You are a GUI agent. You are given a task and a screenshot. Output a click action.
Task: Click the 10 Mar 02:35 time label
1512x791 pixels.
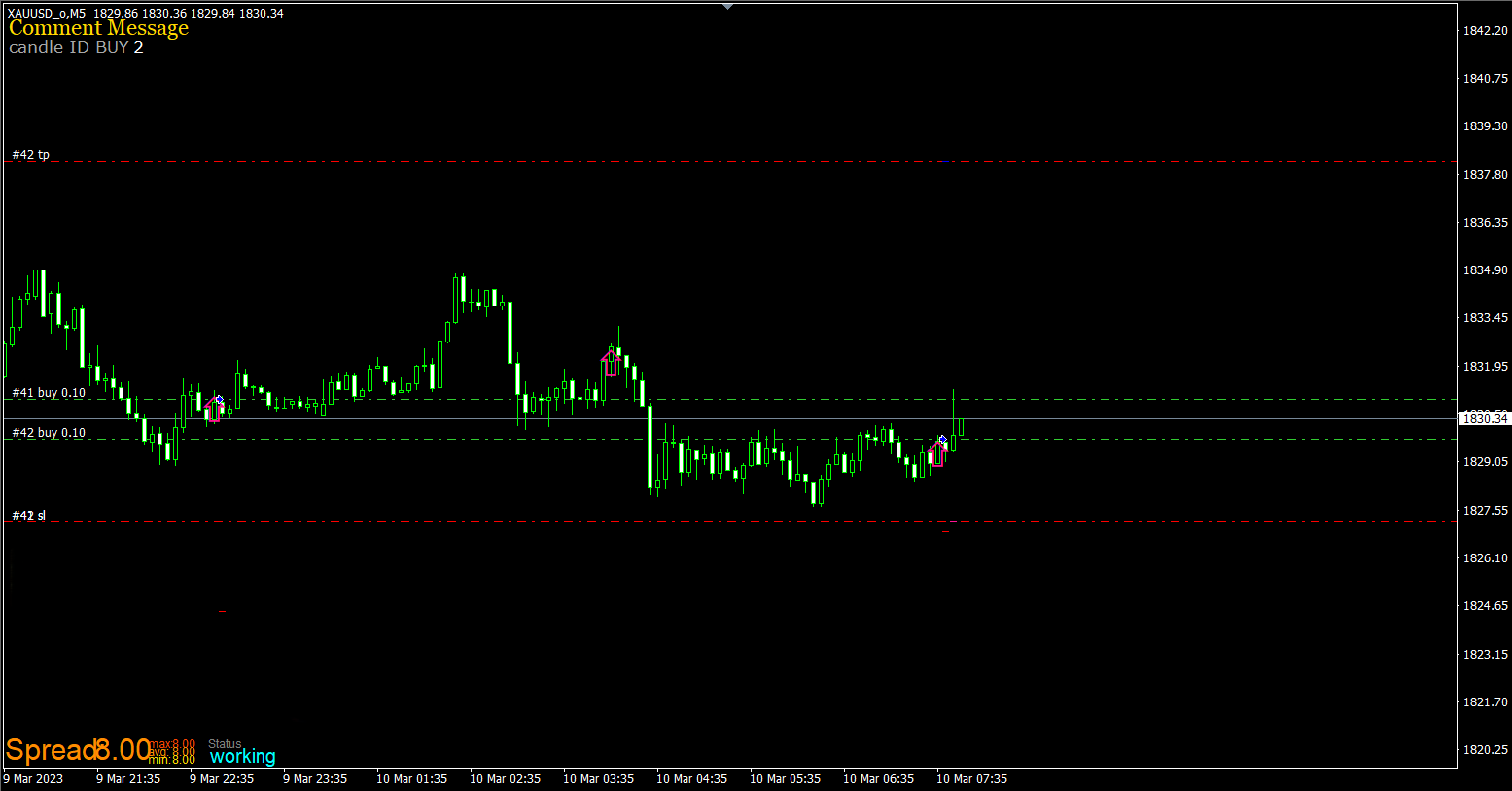point(506,779)
